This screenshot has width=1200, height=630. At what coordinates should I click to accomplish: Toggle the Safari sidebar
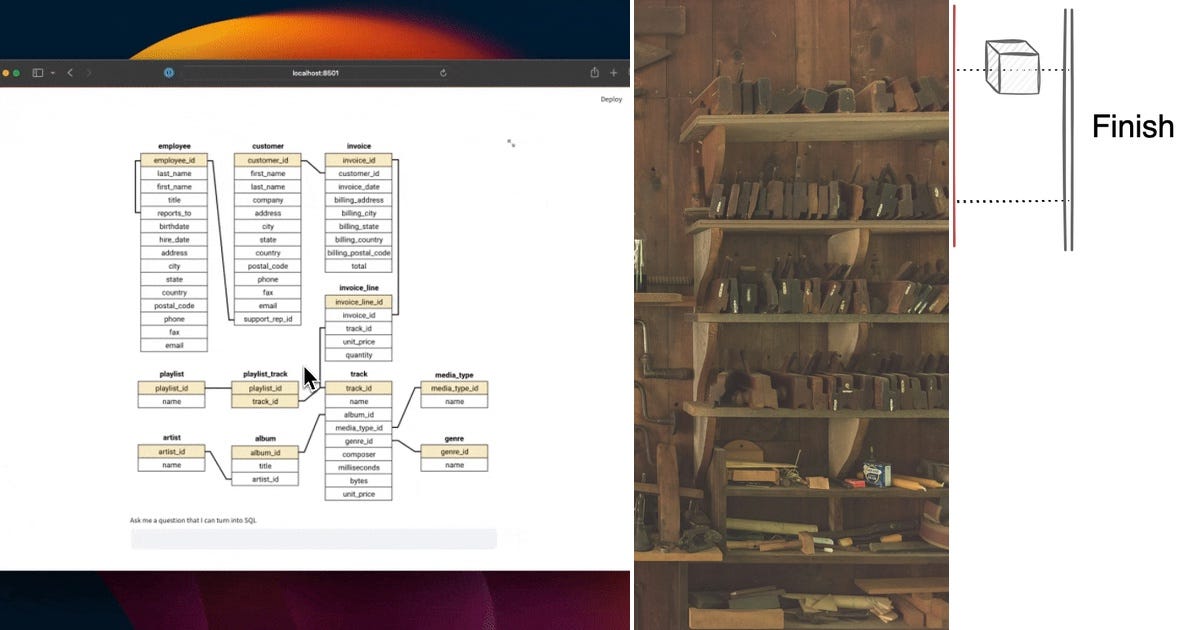pyautogui.click(x=40, y=72)
